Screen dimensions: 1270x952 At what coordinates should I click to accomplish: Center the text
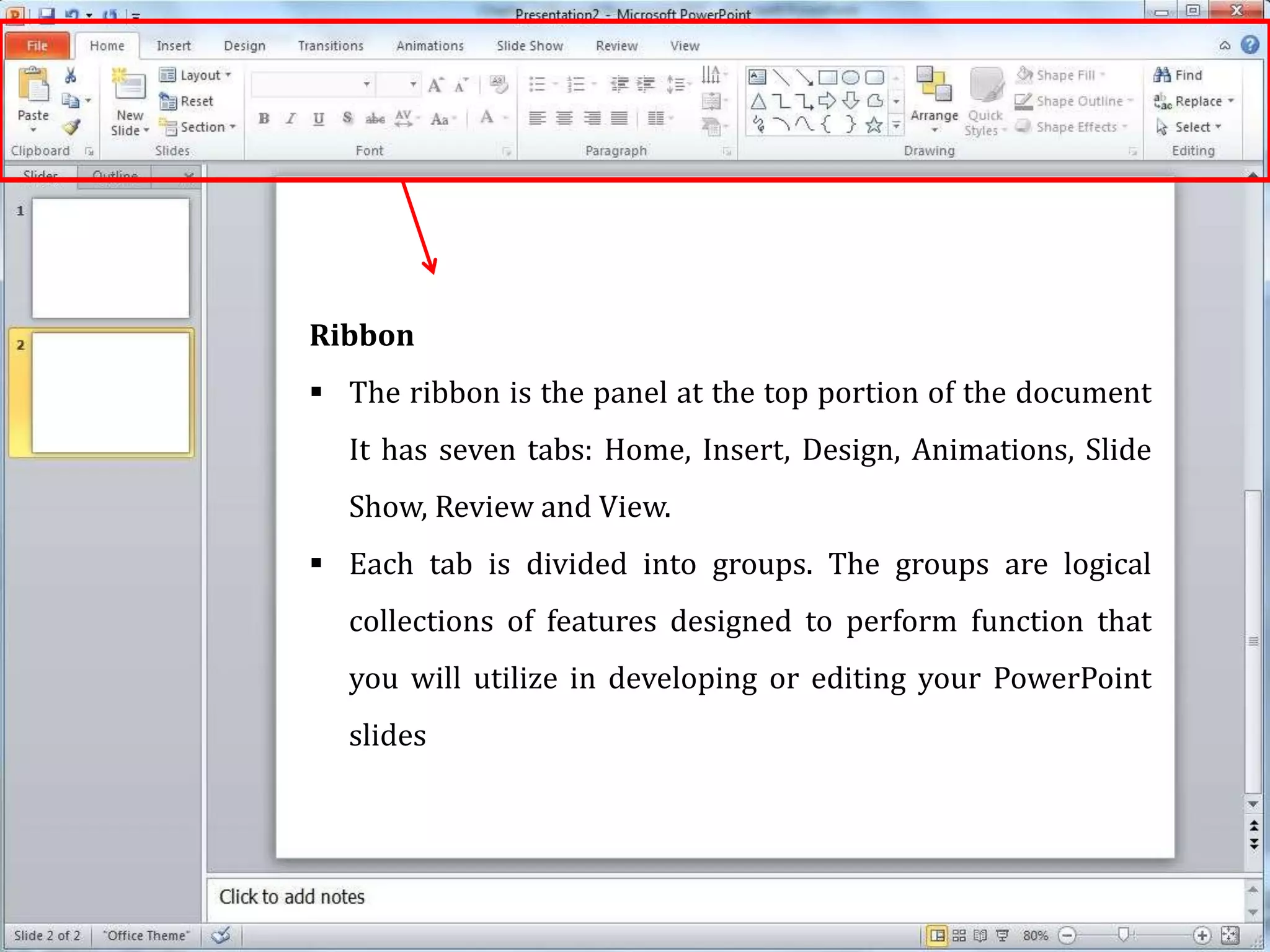pos(564,118)
